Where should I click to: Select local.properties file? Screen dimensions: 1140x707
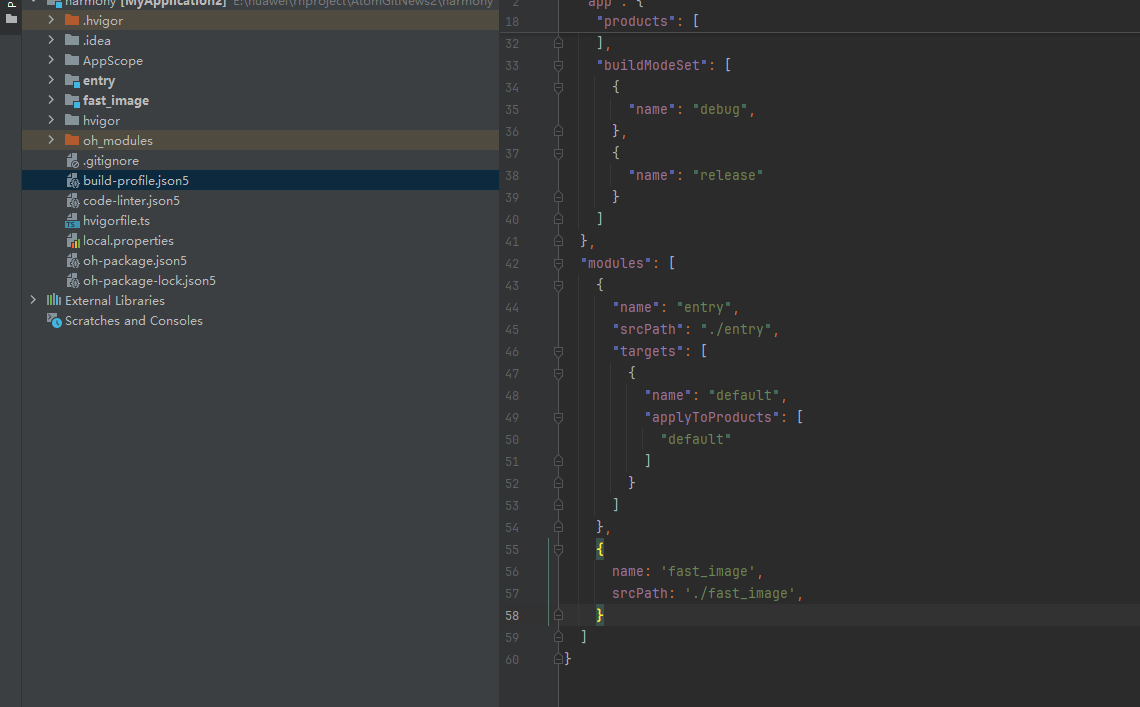128,241
